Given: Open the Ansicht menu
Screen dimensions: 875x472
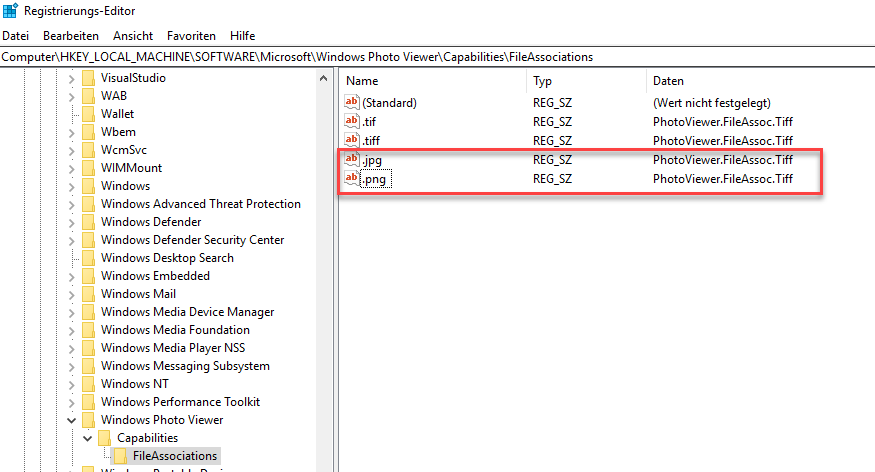Looking at the screenshot, I should coord(133,36).
